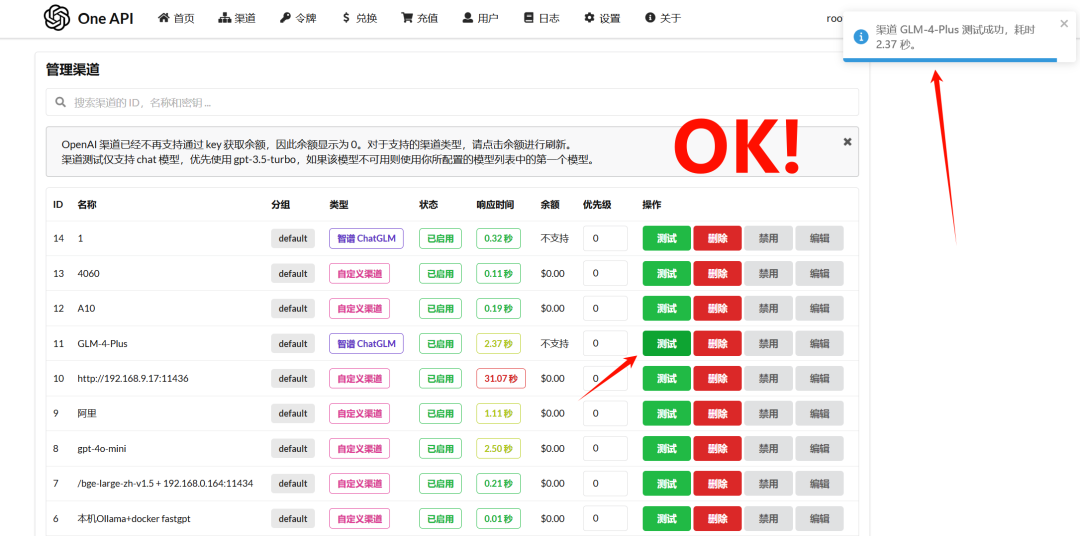Refresh balance $0.00 of 4060 channel
Screen dimensions: 1080x536
tap(552, 274)
